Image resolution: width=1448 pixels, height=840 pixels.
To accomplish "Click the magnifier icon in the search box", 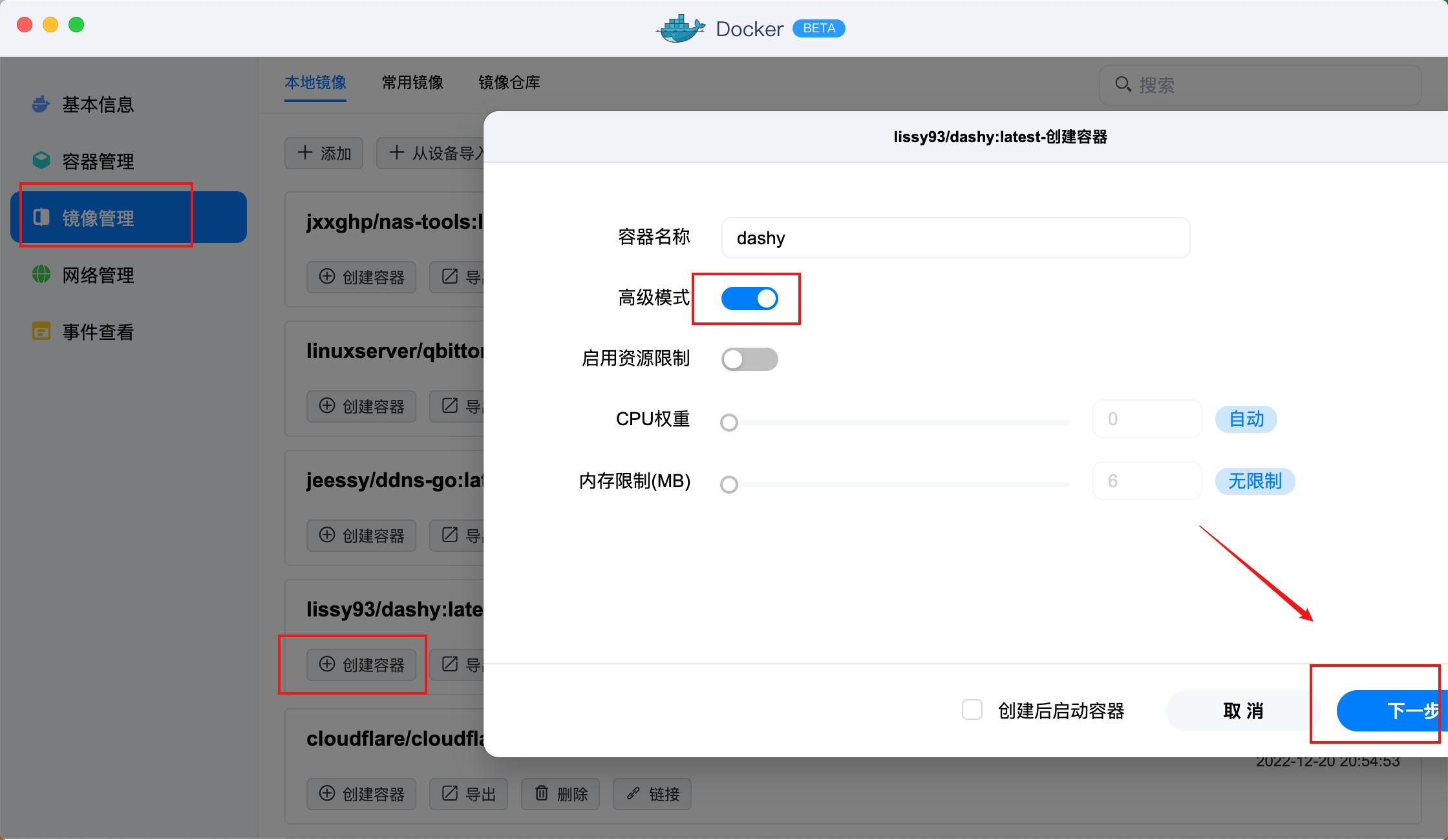I will pyautogui.click(x=1123, y=84).
